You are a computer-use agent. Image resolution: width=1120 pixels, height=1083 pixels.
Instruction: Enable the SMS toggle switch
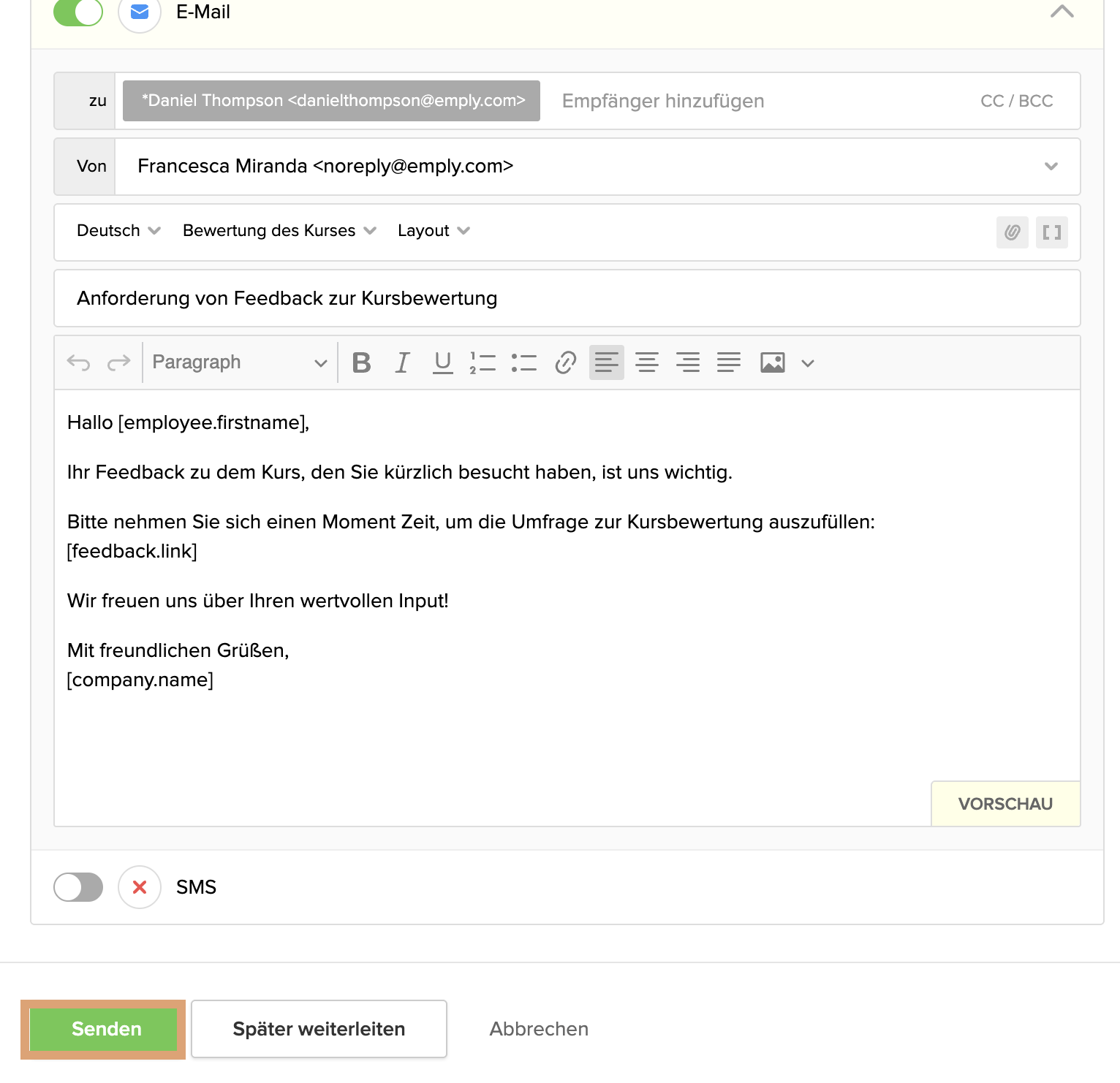pyautogui.click(x=78, y=887)
